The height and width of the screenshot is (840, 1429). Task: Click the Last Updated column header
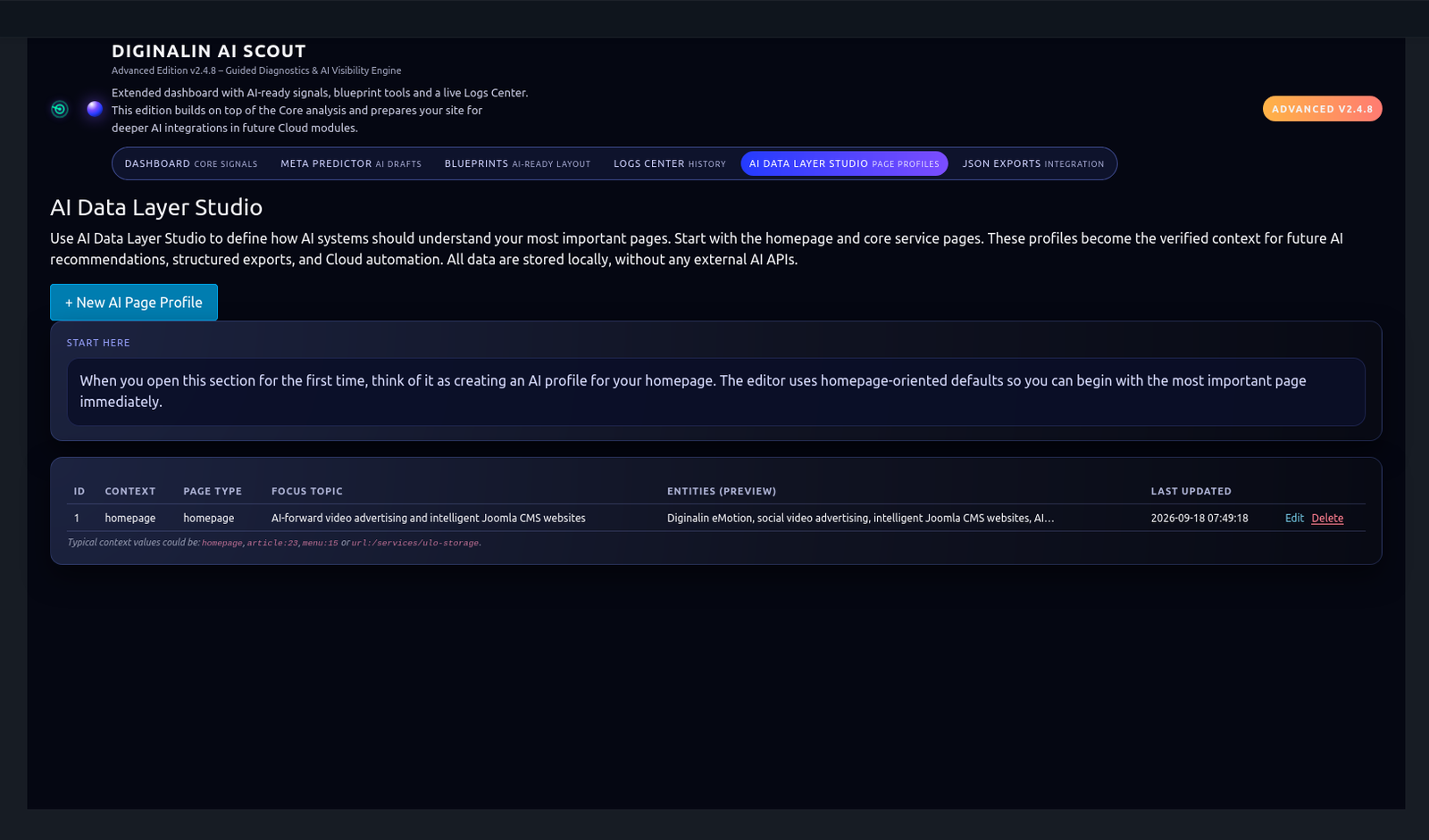(1191, 491)
